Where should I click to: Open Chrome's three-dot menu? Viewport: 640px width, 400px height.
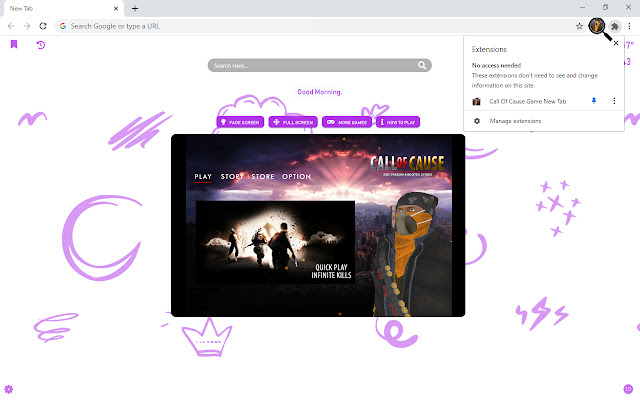click(629, 26)
